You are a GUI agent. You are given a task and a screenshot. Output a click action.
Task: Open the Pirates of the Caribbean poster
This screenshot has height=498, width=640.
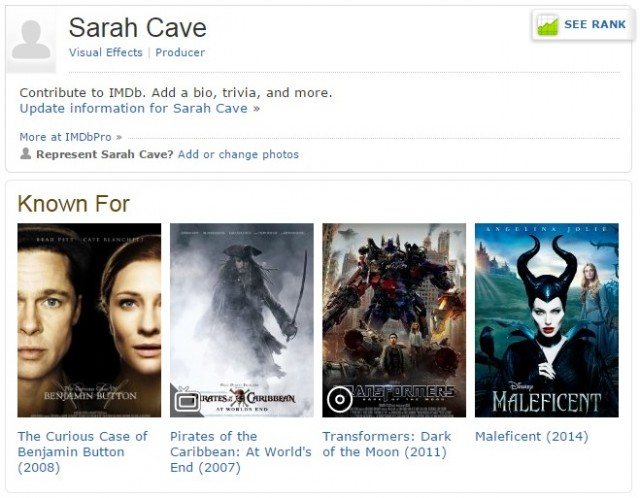point(242,320)
